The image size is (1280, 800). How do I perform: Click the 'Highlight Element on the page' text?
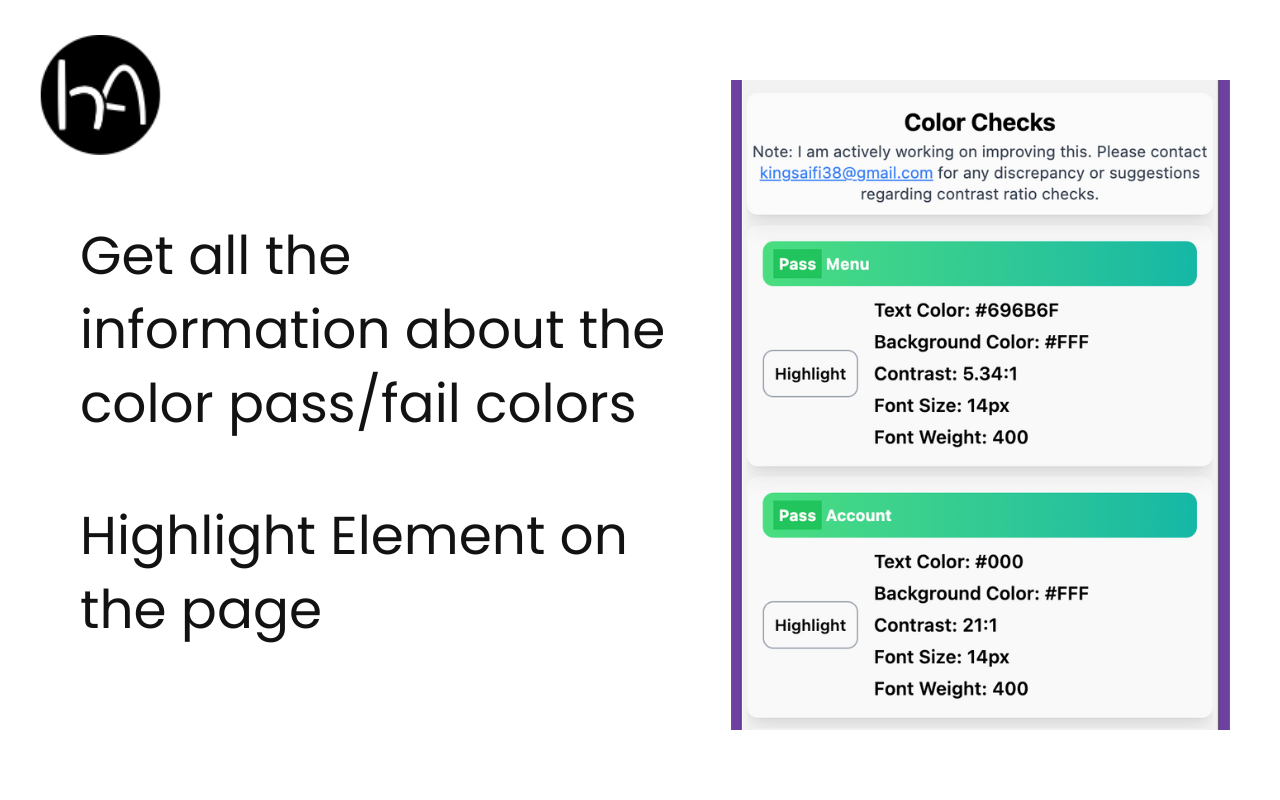point(353,572)
